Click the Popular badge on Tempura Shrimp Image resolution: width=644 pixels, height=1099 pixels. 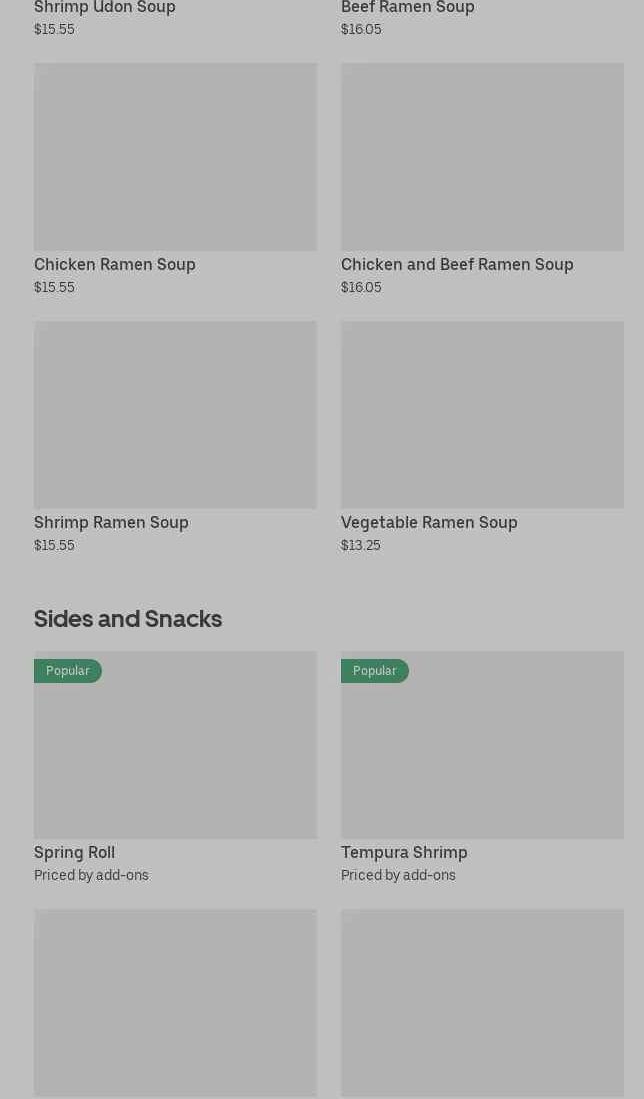[375, 671]
